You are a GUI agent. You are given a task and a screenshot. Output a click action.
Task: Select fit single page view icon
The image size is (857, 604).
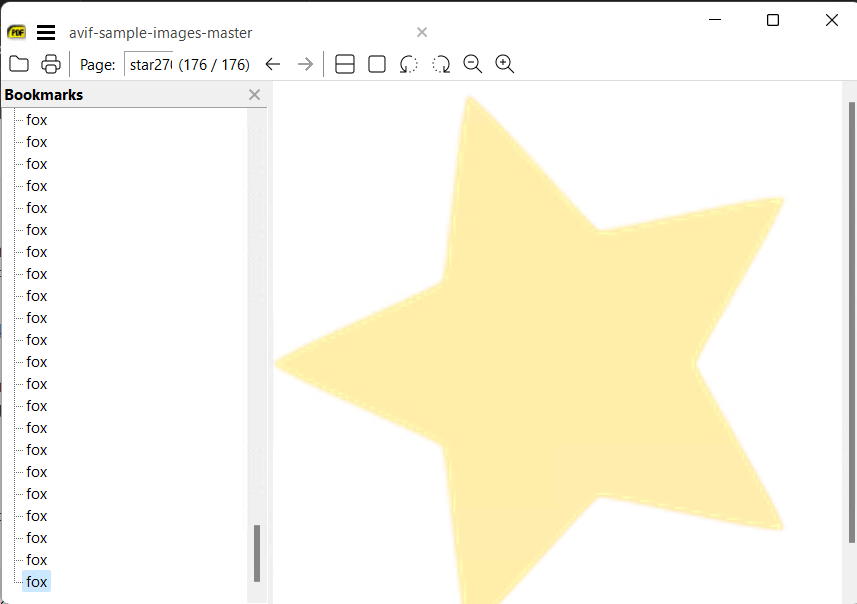pyautogui.click(x=377, y=64)
